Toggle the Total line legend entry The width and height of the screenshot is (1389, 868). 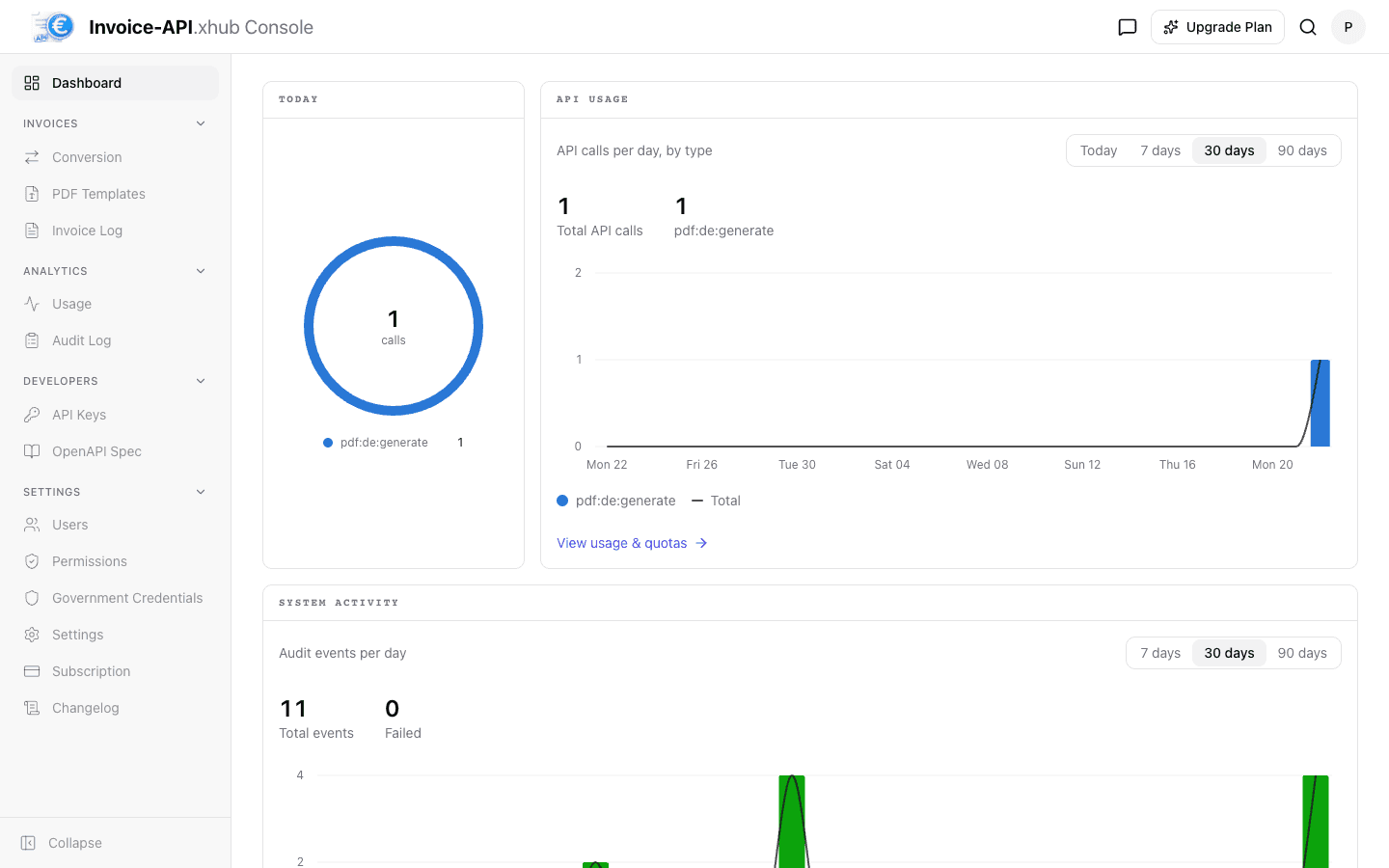pyautogui.click(x=716, y=501)
